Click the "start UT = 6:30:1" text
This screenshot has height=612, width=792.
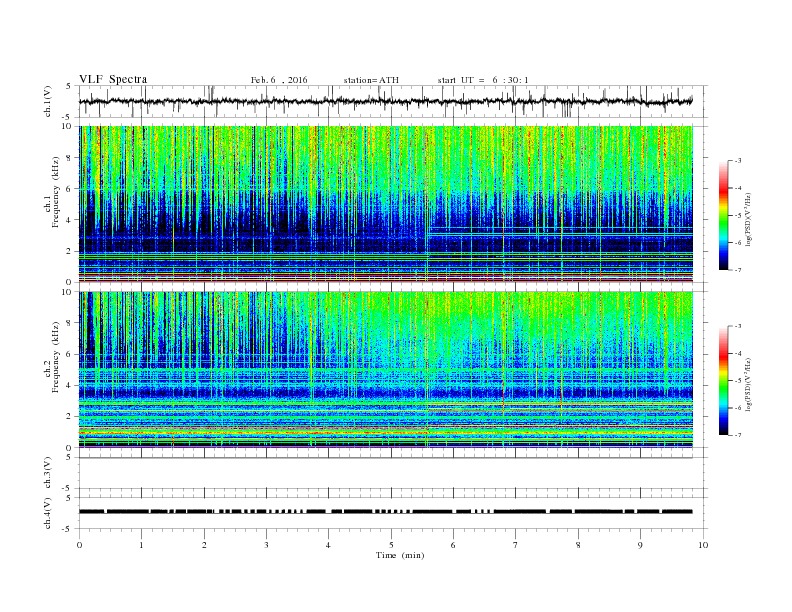(x=483, y=80)
